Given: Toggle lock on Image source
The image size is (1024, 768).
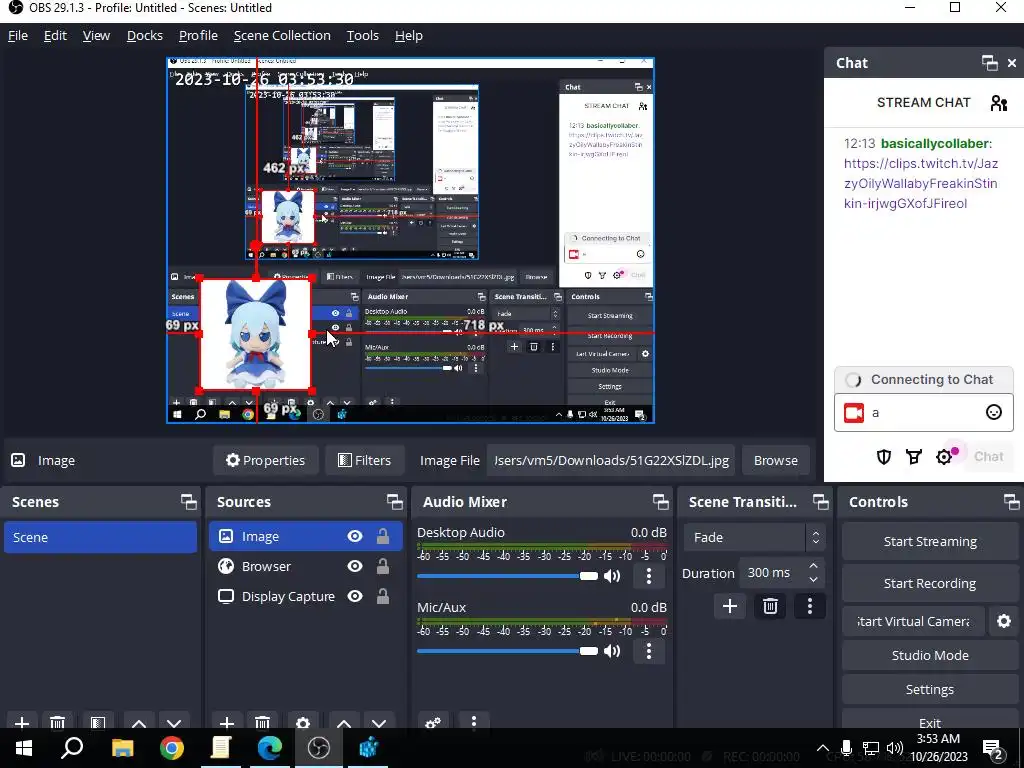Looking at the screenshot, I should pos(383,536).
